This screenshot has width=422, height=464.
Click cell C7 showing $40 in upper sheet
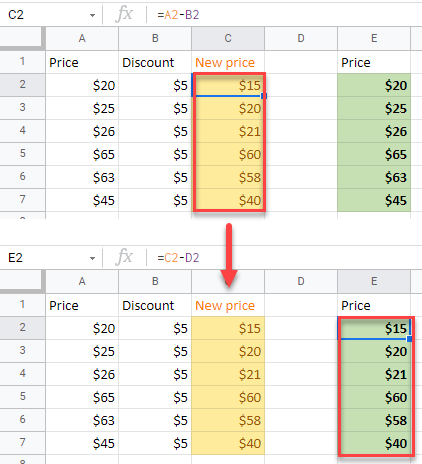pyautogui.click(x=228, y=200)
